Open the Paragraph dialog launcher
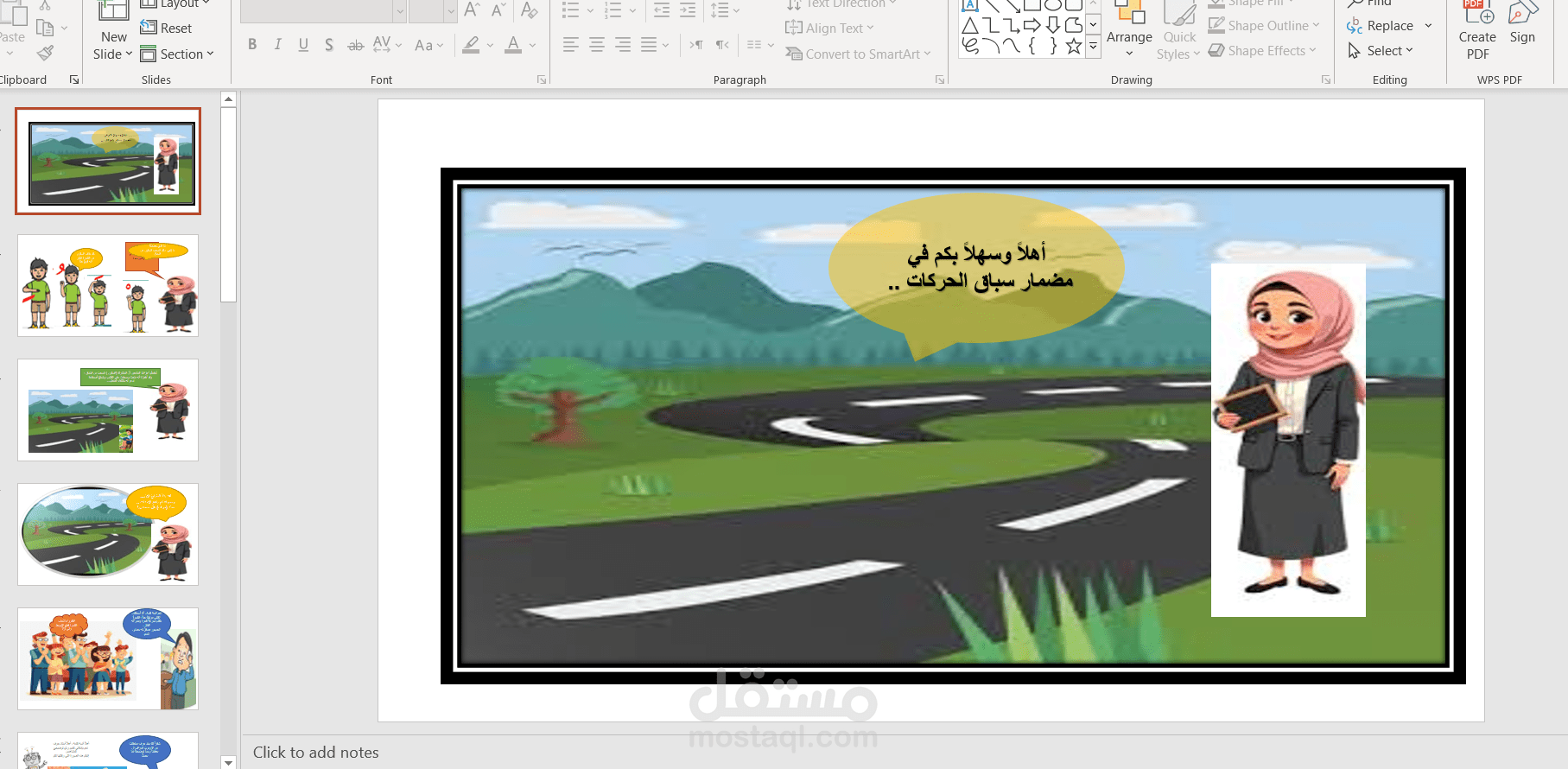Image resolution: width=1568 pixels, height=769 pixels. 940,79
